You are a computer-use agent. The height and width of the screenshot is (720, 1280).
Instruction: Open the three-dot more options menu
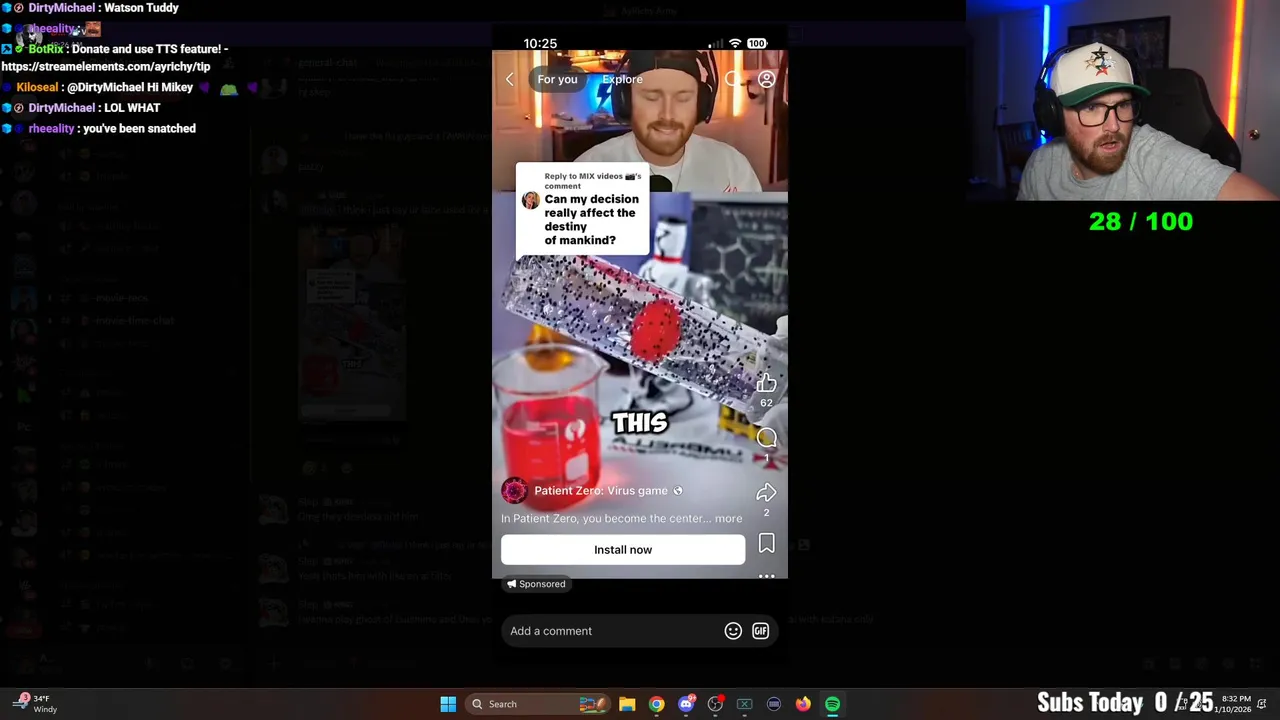click(x=766, y=576)
